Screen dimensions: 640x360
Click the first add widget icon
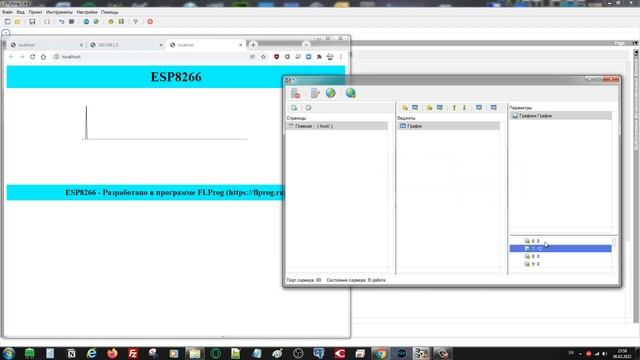pyautogui.click(x=404, y=108)
